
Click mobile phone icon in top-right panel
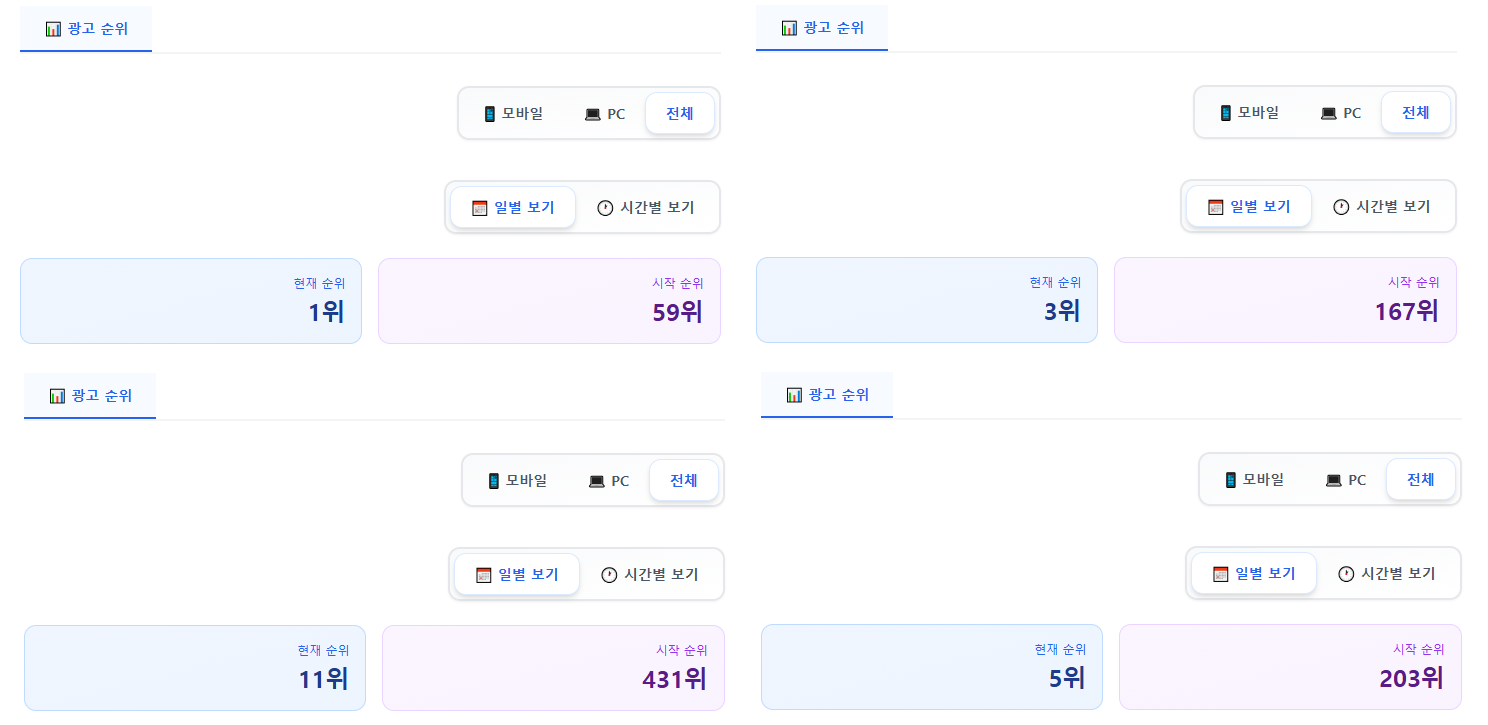pyautogui.click(x=1226, y=113)
